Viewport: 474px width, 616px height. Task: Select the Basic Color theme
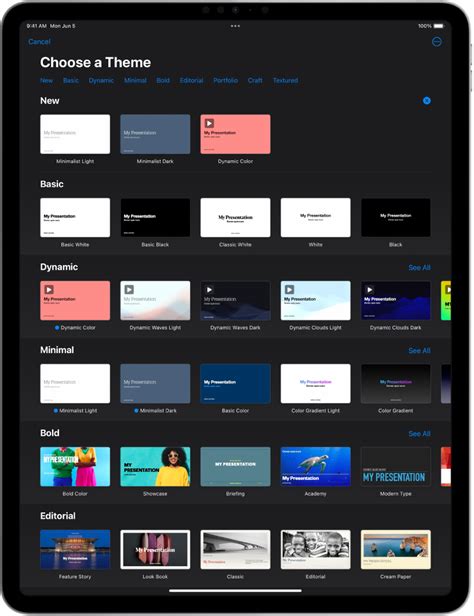[235, 383]
